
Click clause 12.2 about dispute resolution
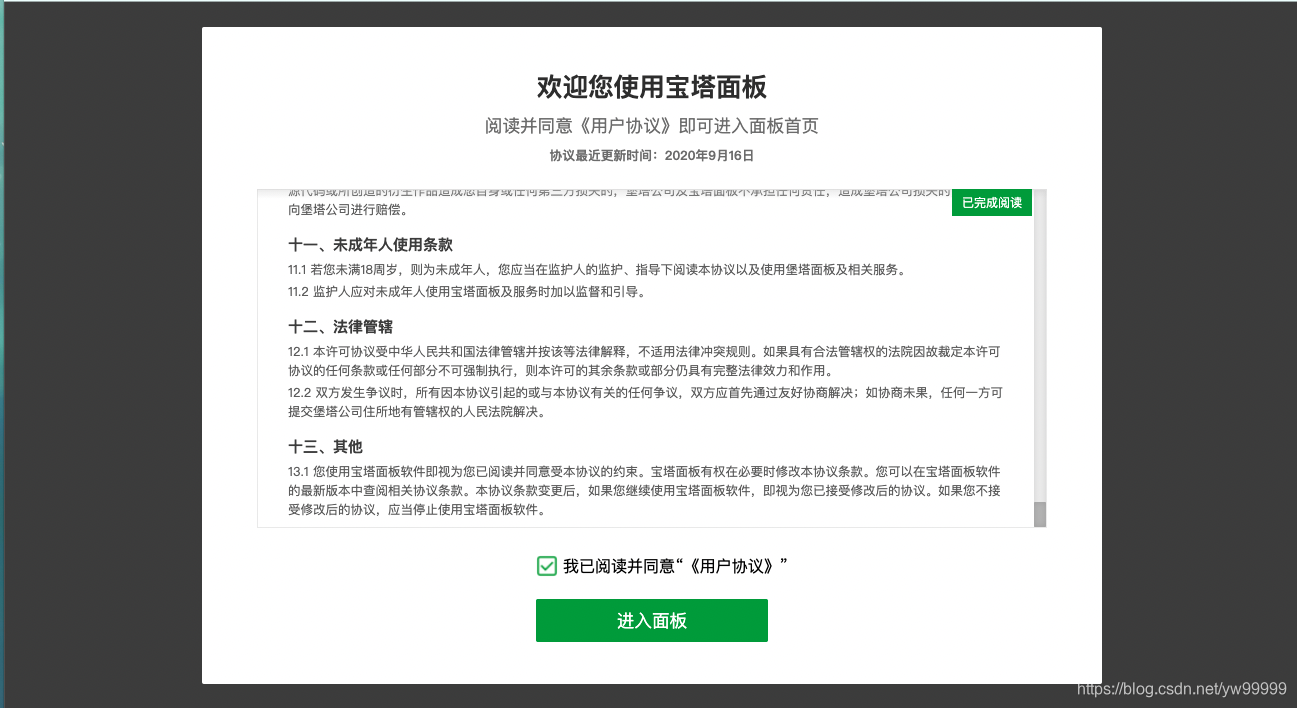[645, 403]
